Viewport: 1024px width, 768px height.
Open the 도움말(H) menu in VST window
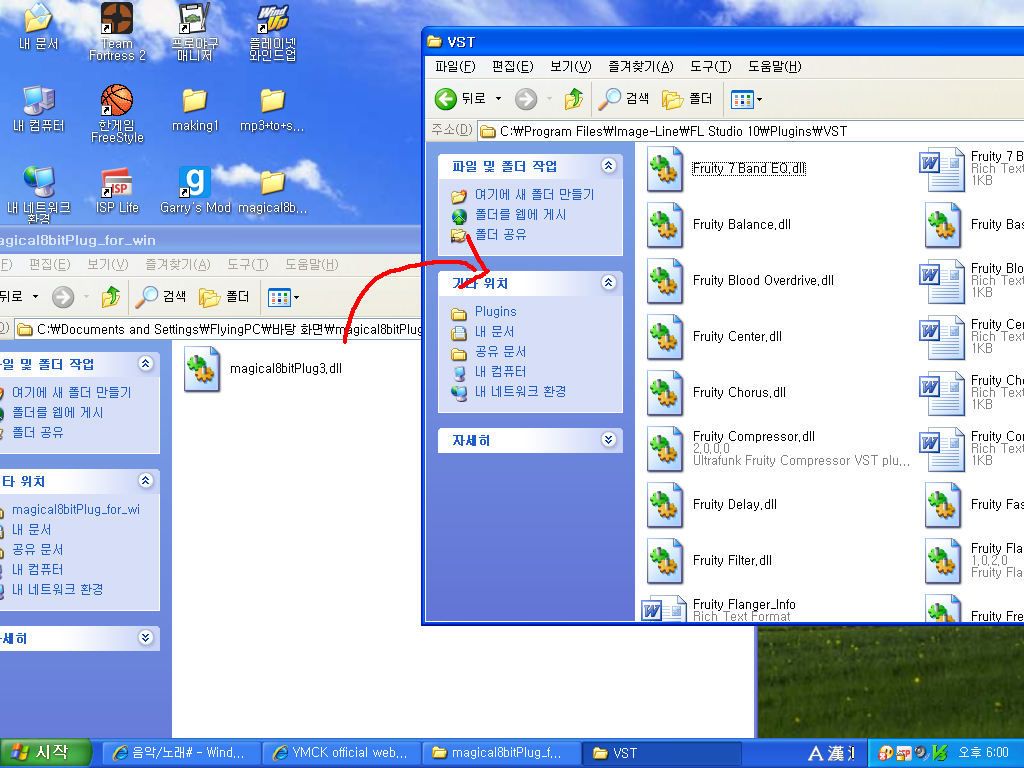point(775,67)
